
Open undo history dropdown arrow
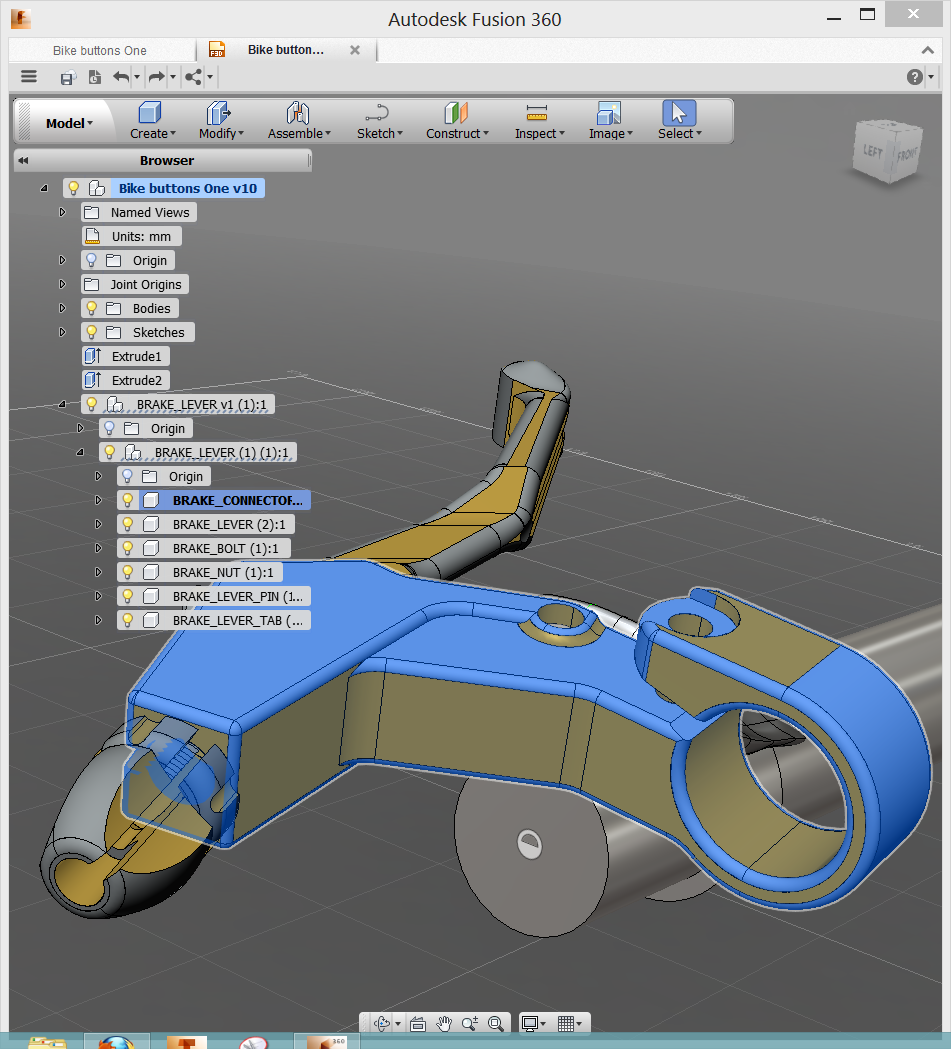pyautogui.click(x=137, y=77)
